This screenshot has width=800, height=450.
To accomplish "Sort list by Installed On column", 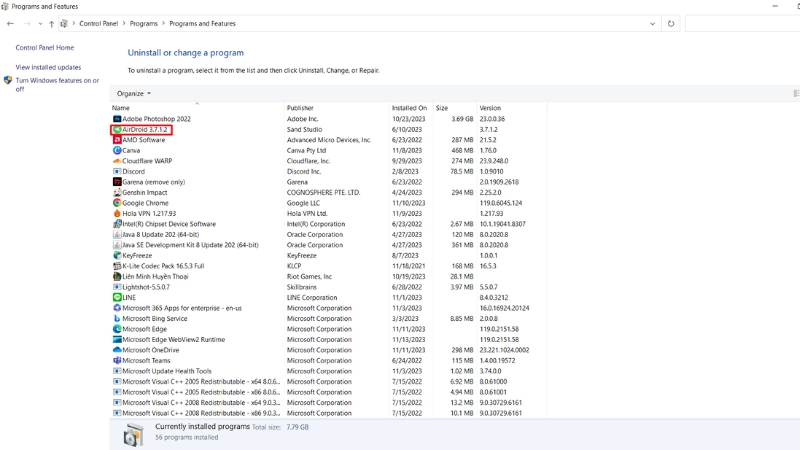I will click(x=411, y=108).
